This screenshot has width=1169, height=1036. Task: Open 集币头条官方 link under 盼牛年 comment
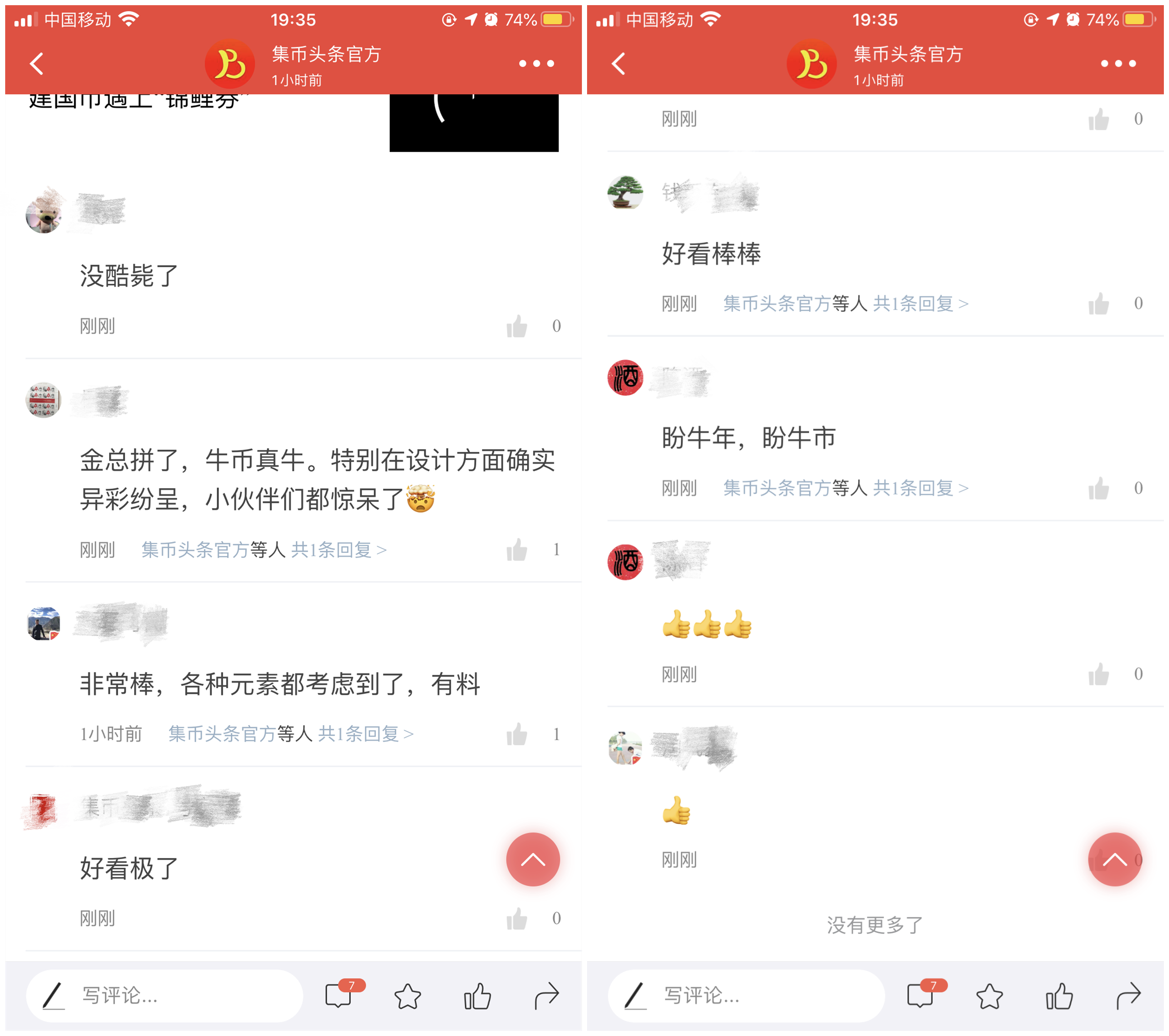coord(777,488)
